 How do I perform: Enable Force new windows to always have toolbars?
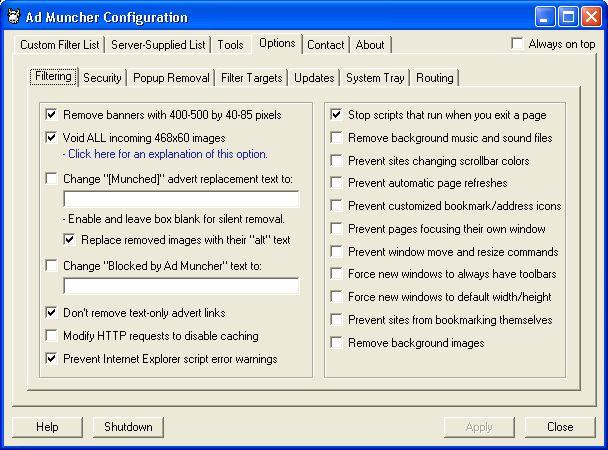tap(336, 274)
